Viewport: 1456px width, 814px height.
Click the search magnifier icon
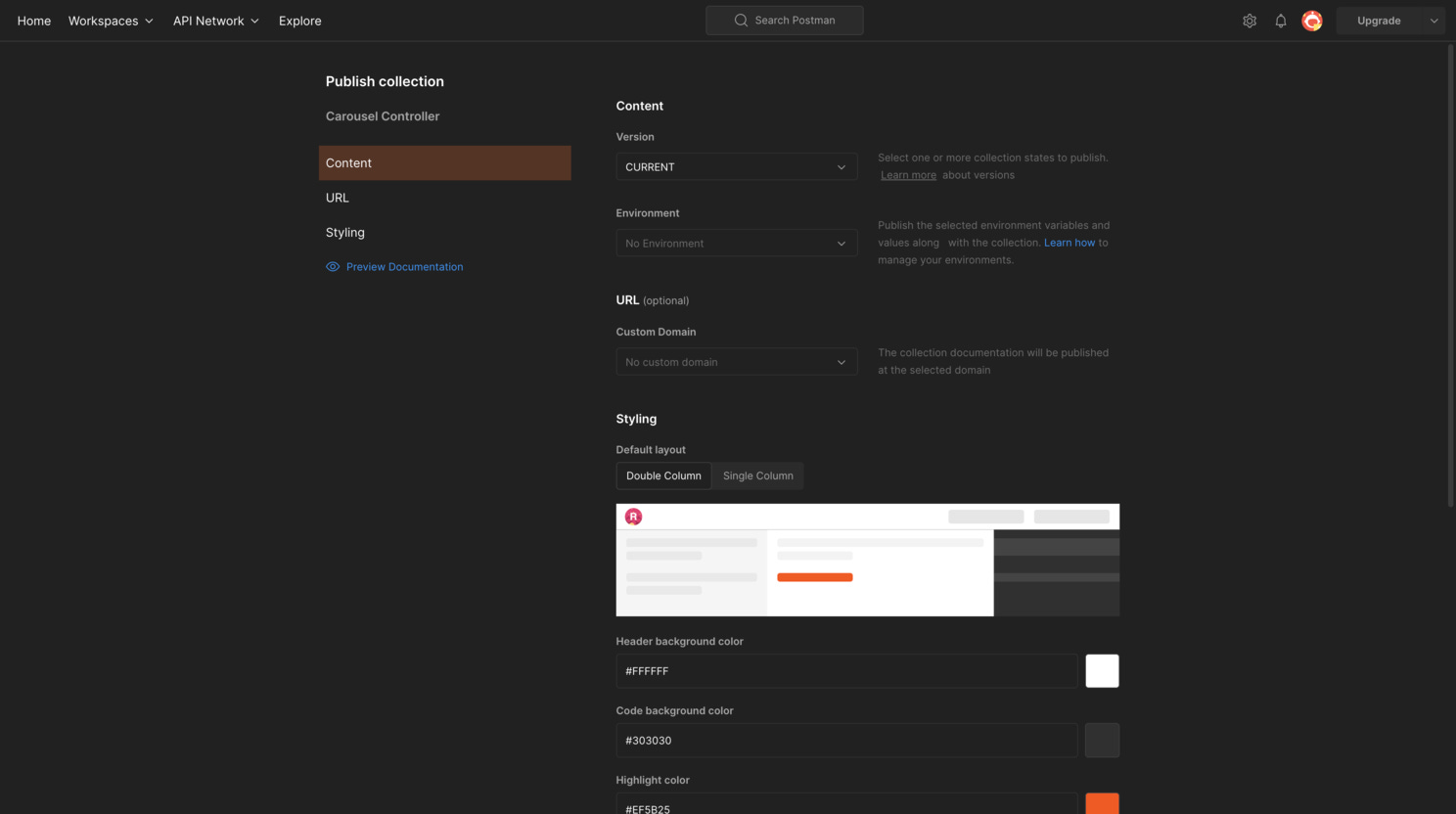741,21
